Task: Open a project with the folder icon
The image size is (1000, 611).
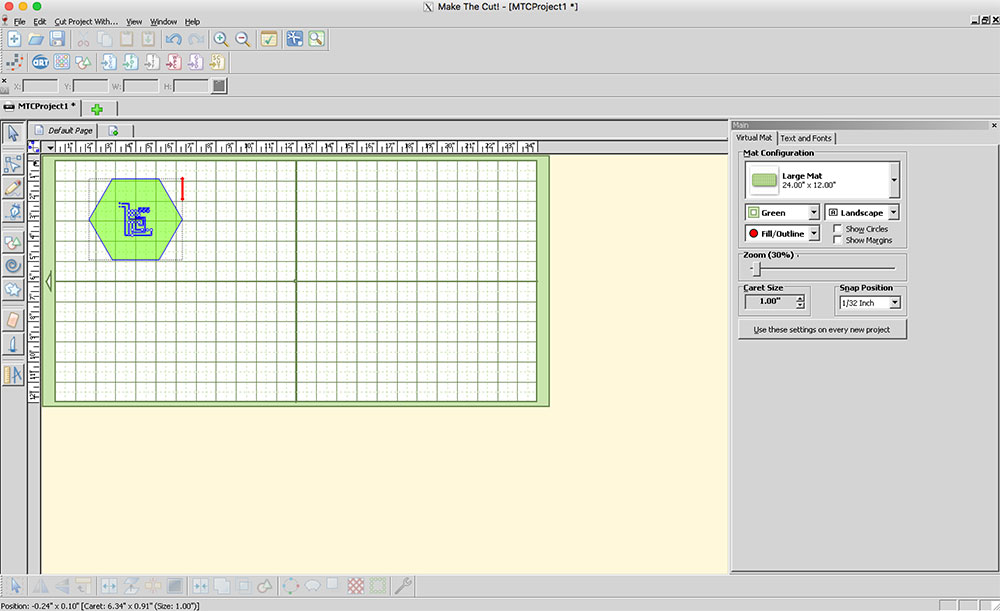Action: pyautogui.click(x=36, y=40)
